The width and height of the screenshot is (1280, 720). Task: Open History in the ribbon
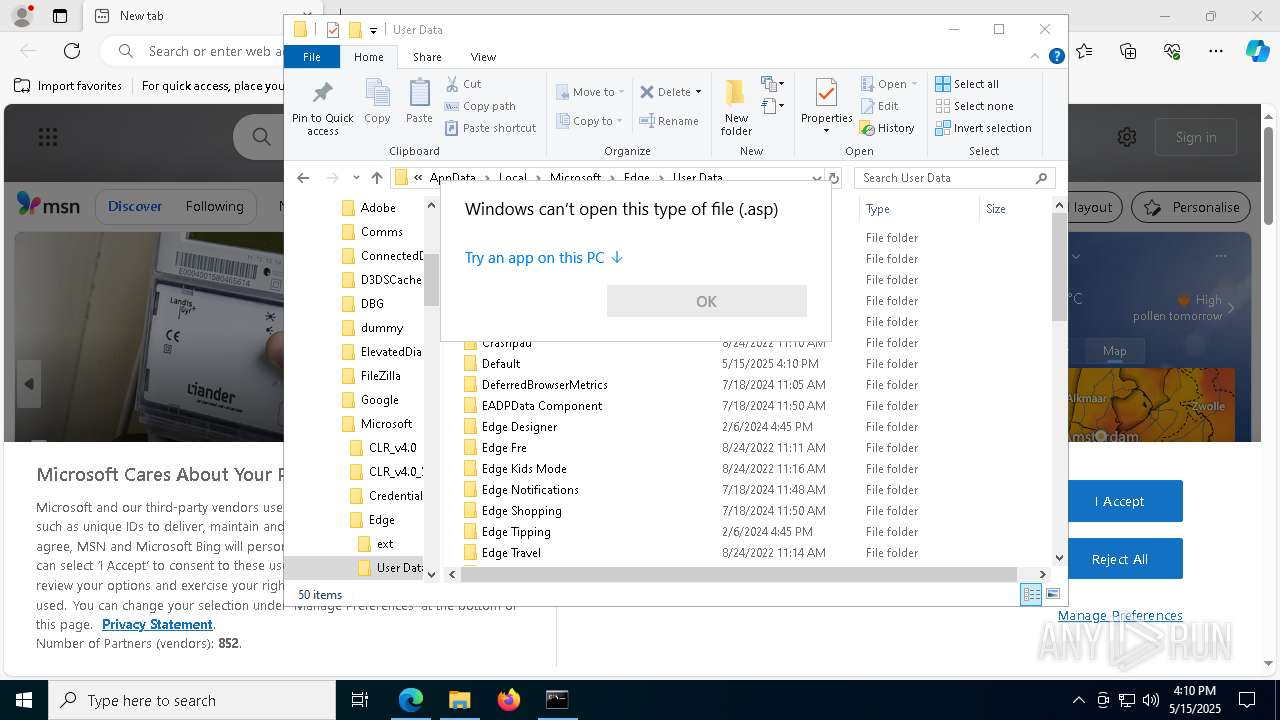tap(887, 128)
